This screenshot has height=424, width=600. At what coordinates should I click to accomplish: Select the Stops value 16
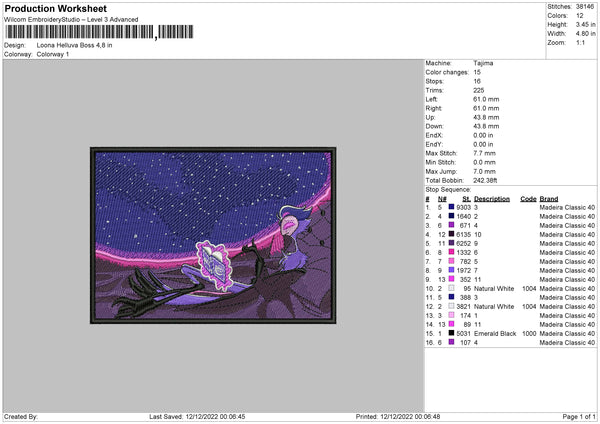pos(477,81)
